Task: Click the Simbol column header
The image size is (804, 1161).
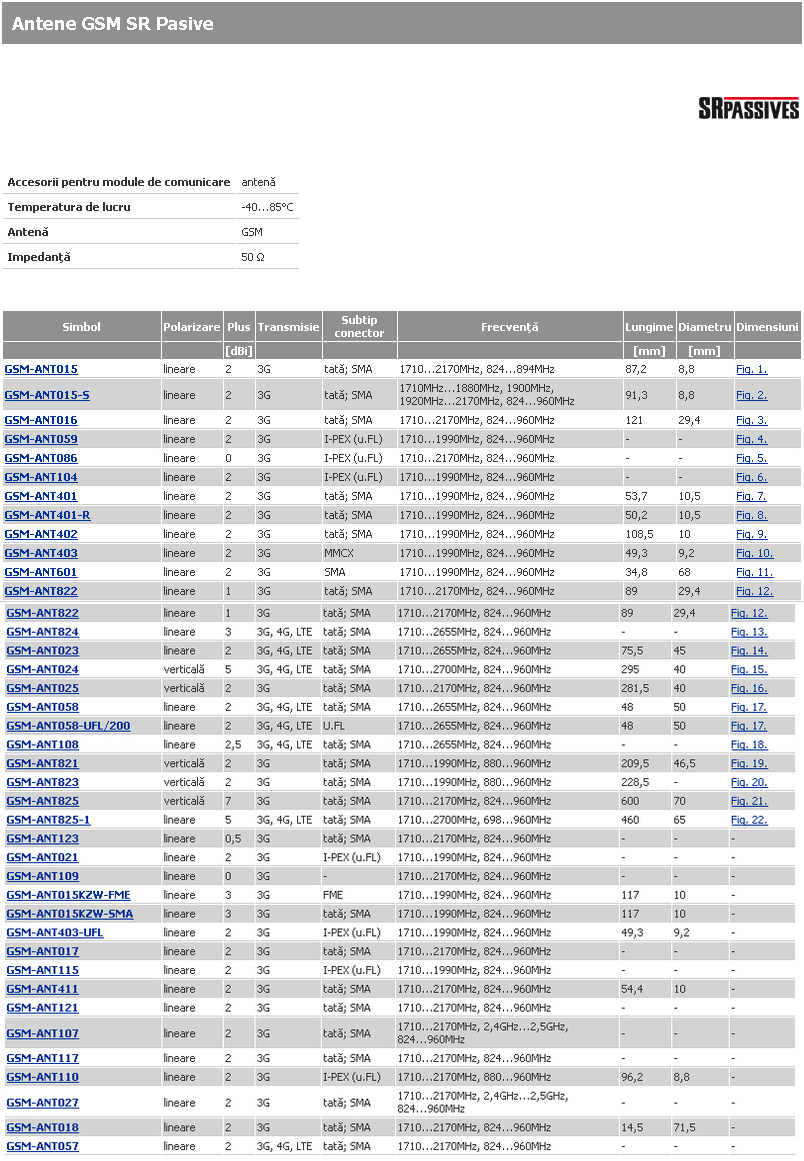Action: coord(81,327)
